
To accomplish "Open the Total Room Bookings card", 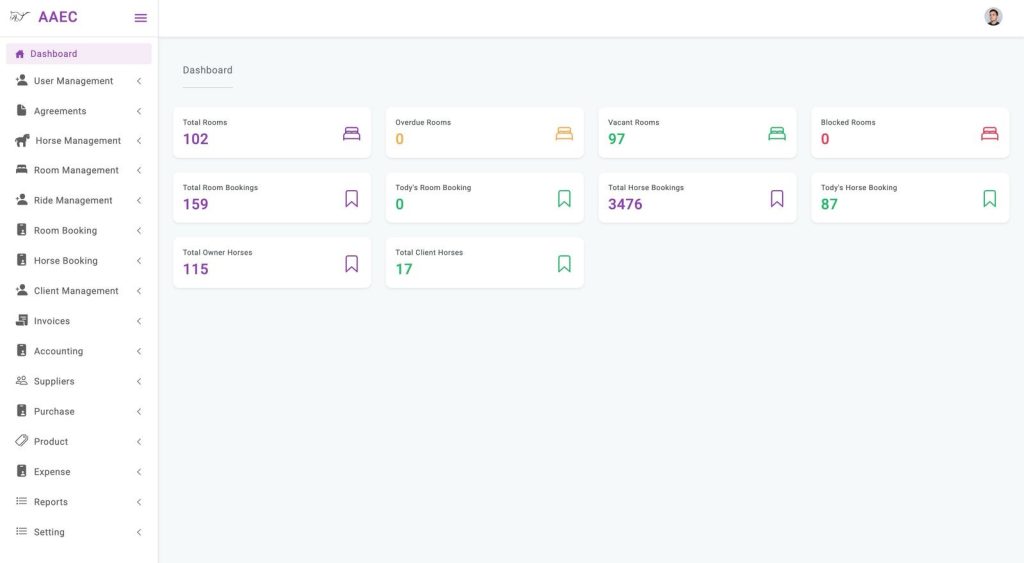I will click(x=272, y=197).
